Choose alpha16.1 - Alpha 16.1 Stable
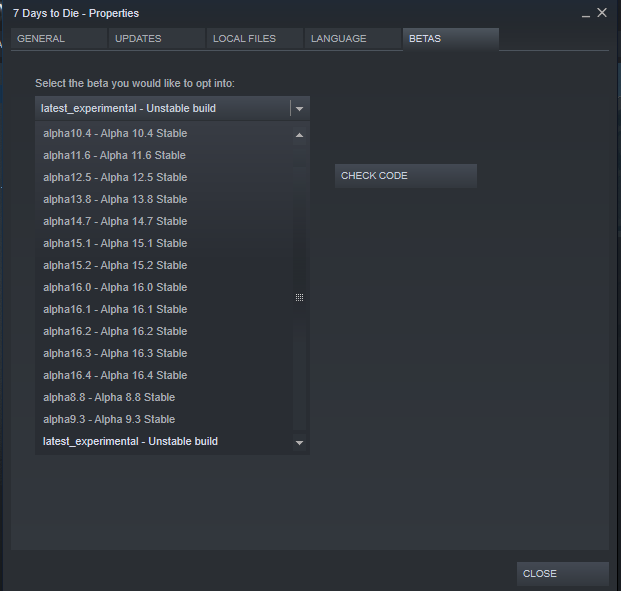 (164, 309)
